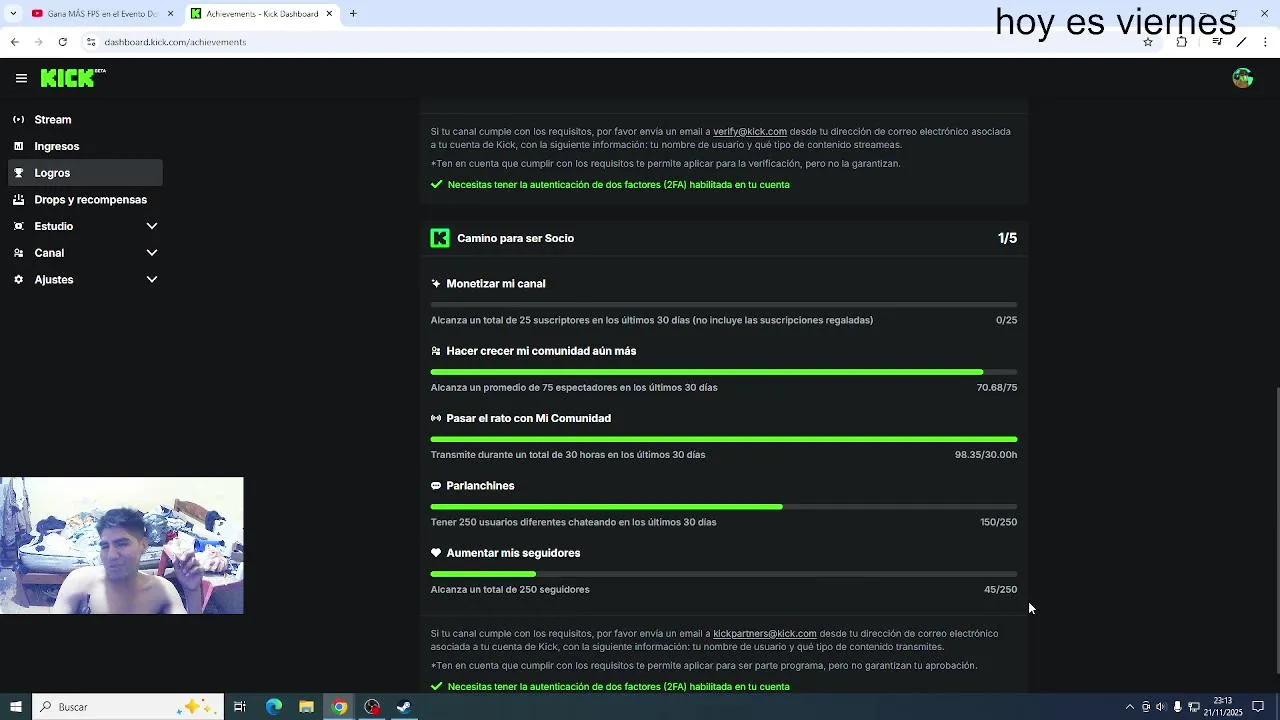Click the '98.35/30.00h' hours value

(986, 454)
